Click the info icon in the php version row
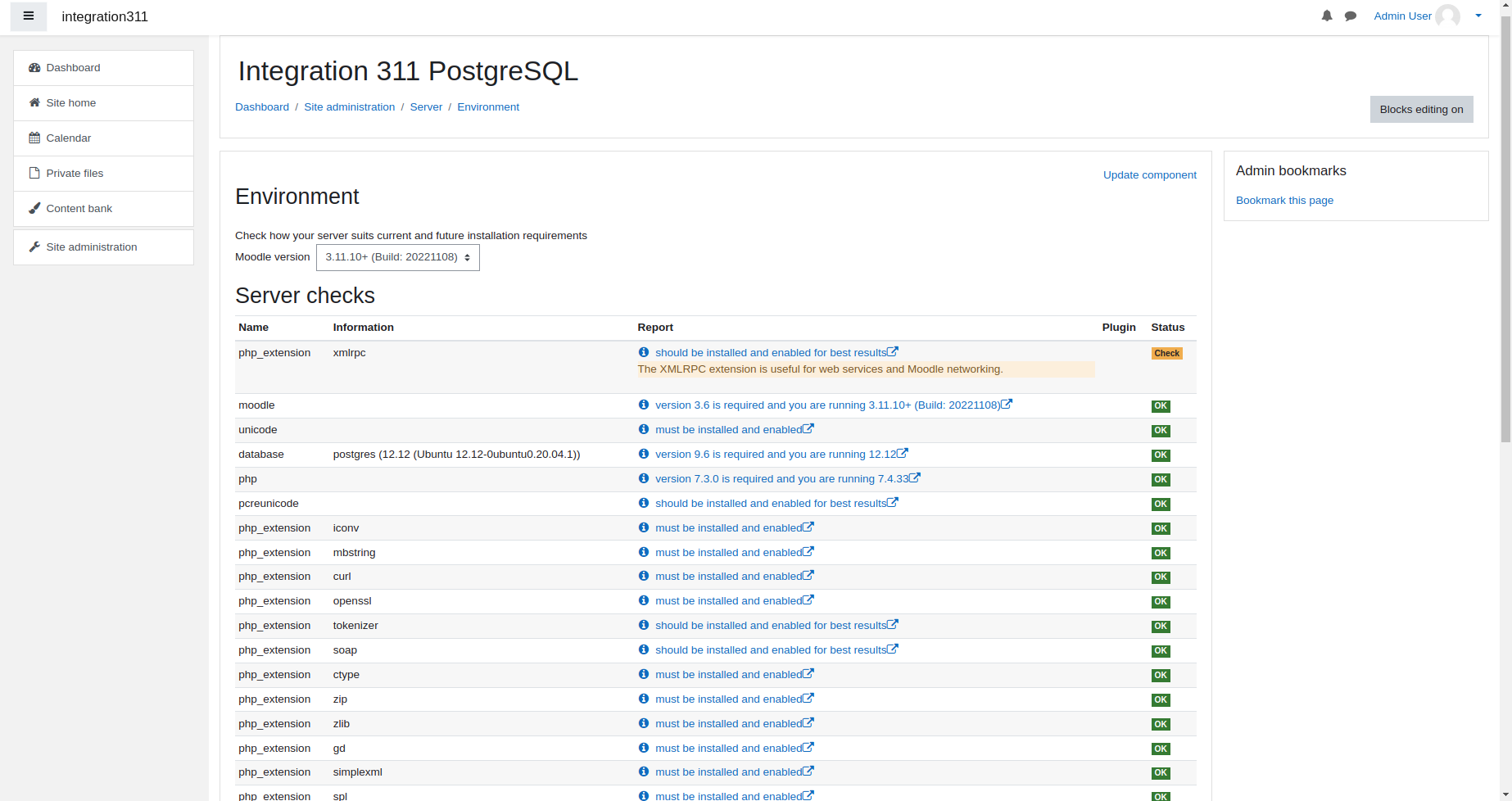The width and height of the screenshot is (1512, 801). click(644, 478)
